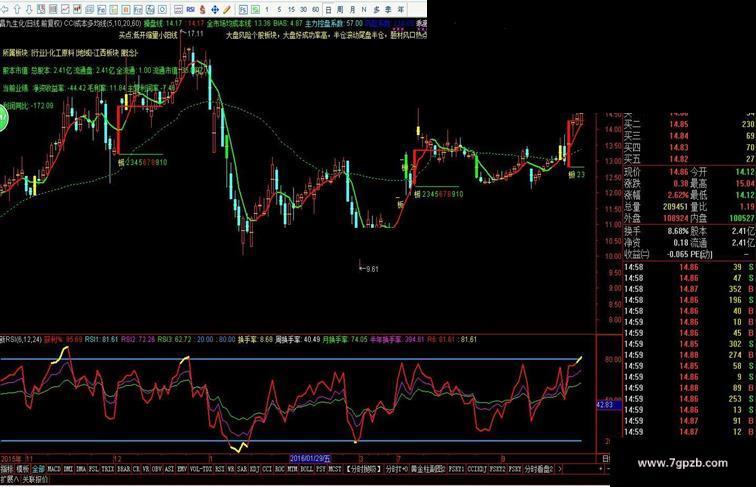Click the 17.11 high price label on chart
Screen dimensions: 756x487
pyautogui.click(x=195, y=34)
